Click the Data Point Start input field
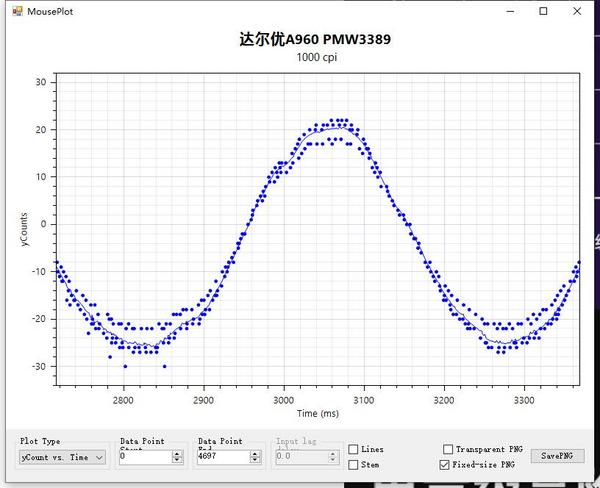Screen dimensions: 600x488 (145, 457)
